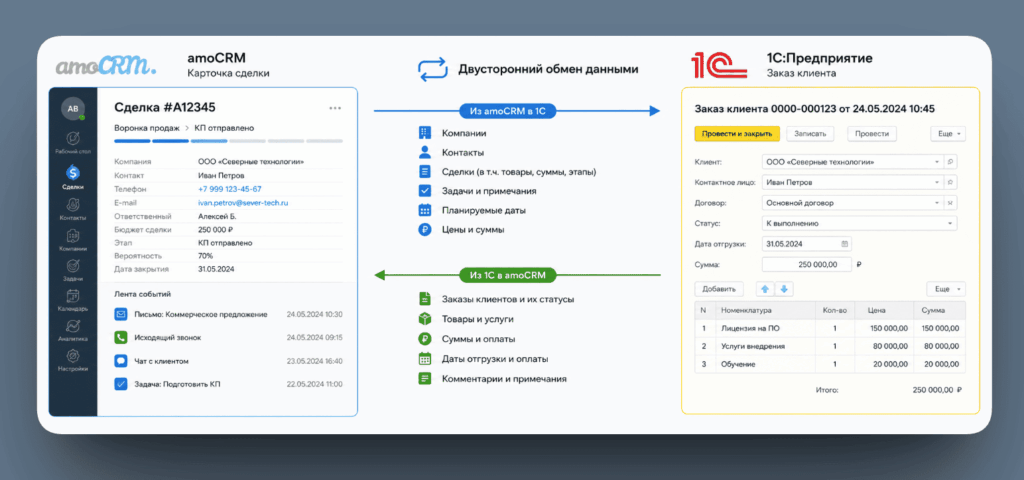Move row up with the up arrow
This screenshot has height=480, width=1024.
(x=765, y=289)
